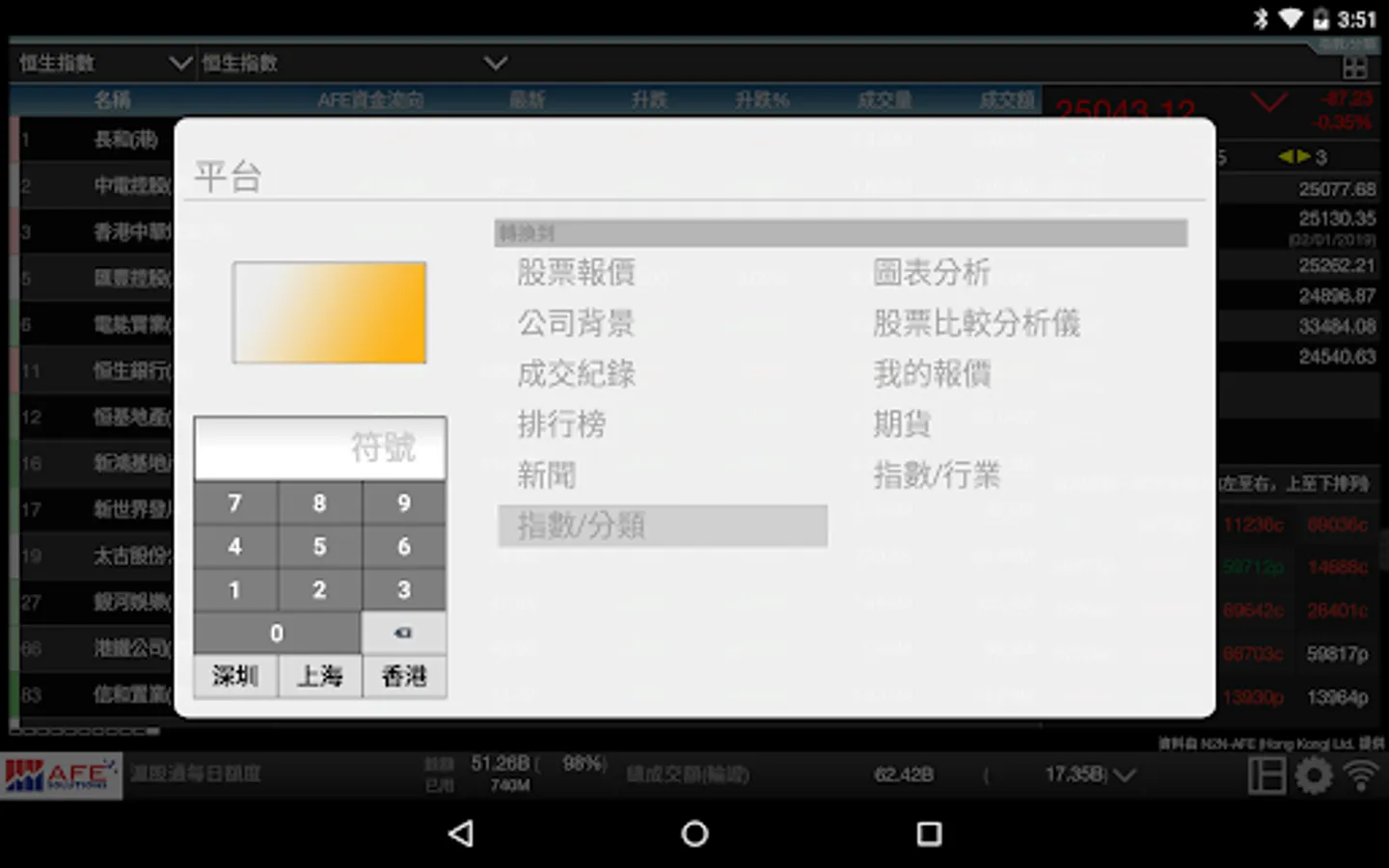
Task: Tap keypad digit 9
Action: (404, 503)
